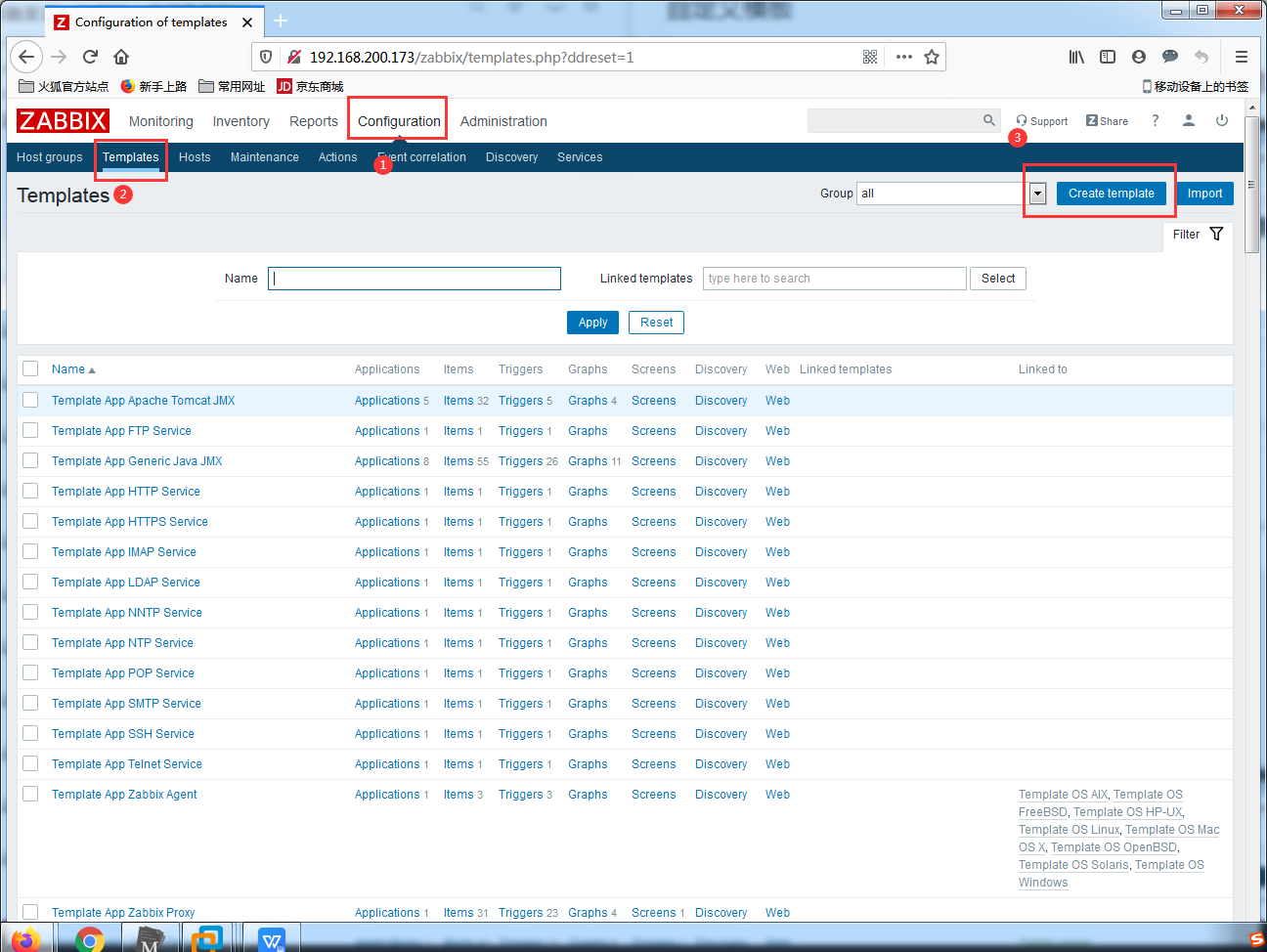Reload the page with refresh icon
The image size is (1267, 952).
coord(90,57)
